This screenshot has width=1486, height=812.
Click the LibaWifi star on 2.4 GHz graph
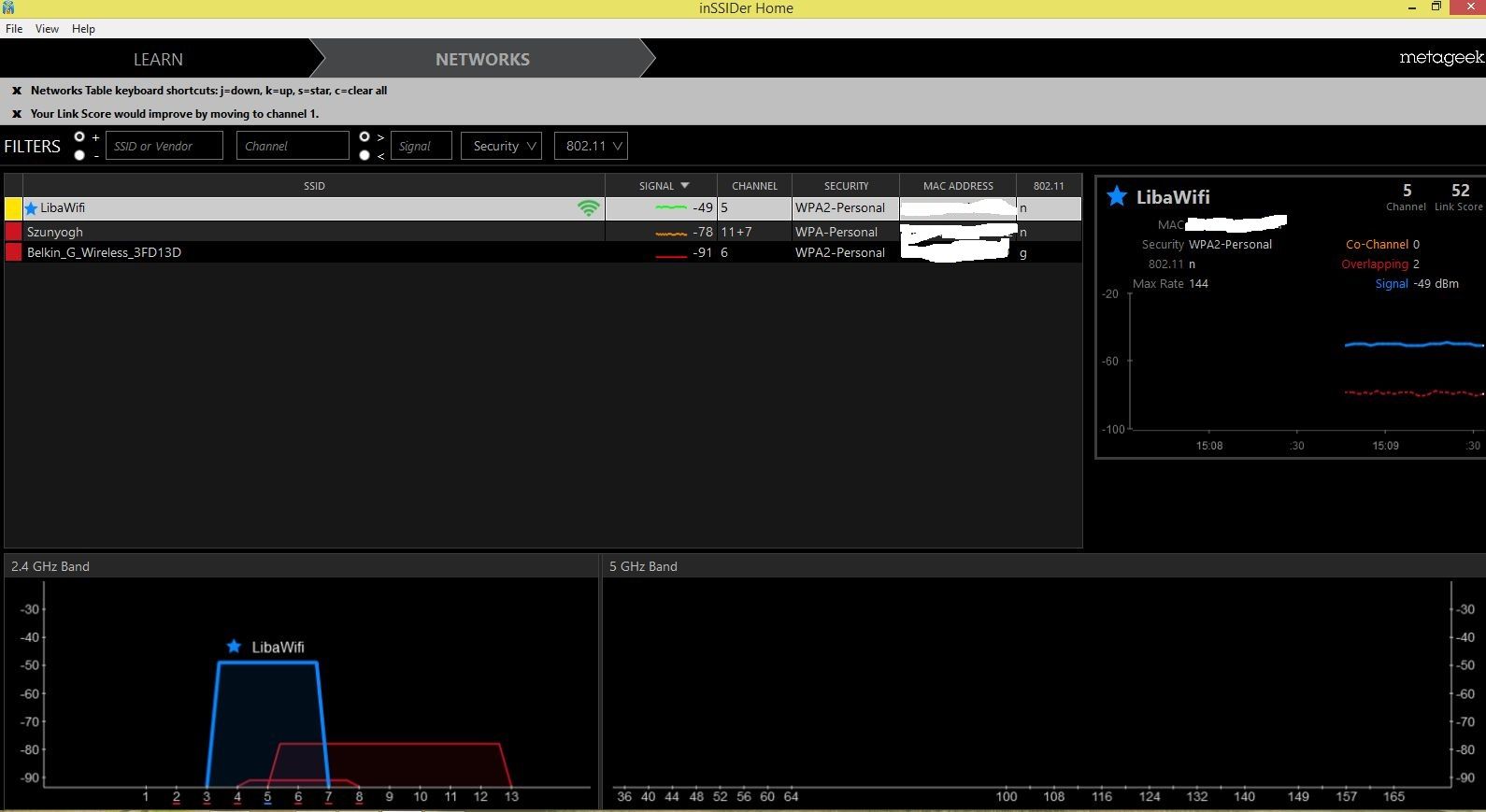coord(234,647)
